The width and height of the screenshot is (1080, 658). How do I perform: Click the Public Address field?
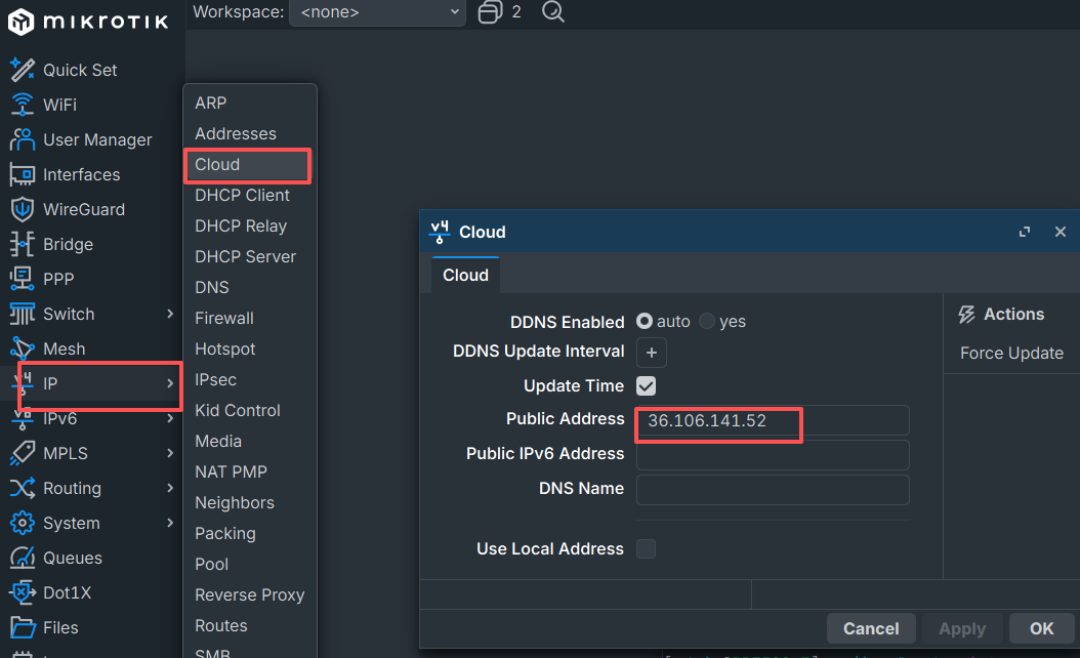(773, 421)
